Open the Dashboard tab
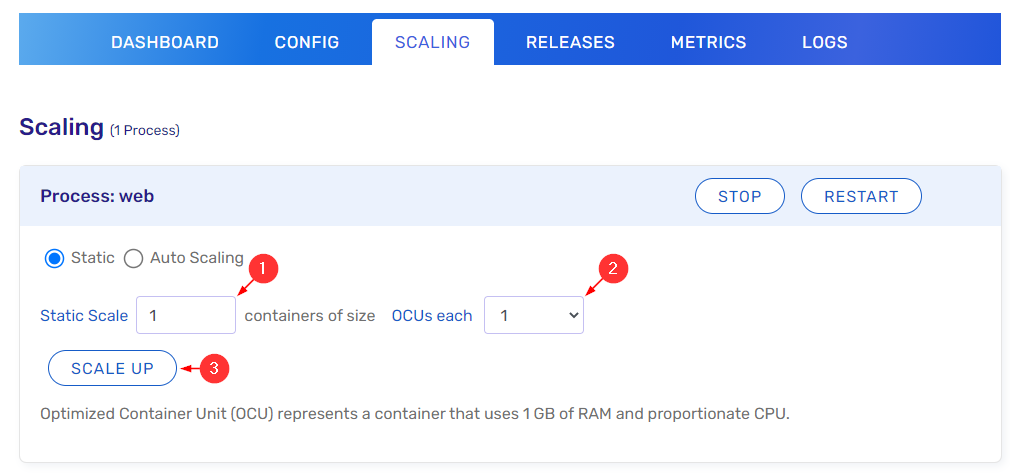This screenshot has height=474, width=1010. tap(165, 42)
